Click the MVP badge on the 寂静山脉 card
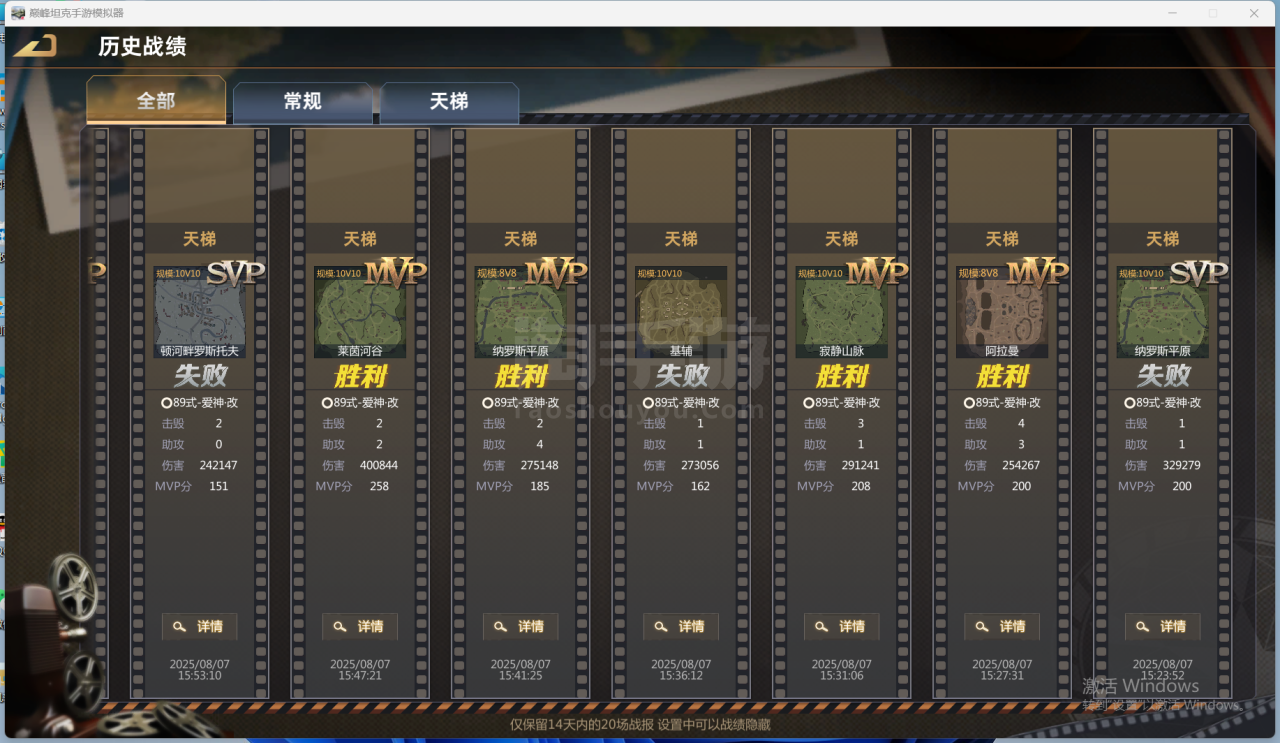The height and width of the screenshot is (743, 1280). [x=877, y=273]
